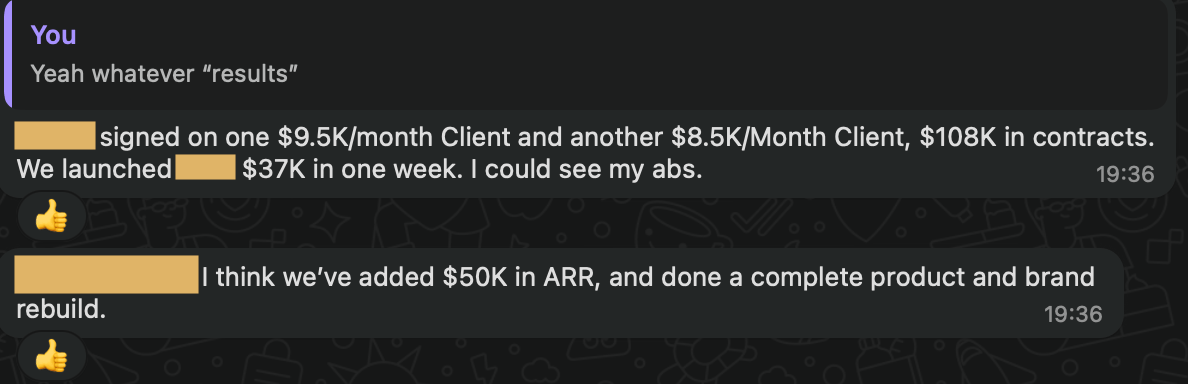
Task: Click the redacted name before "I think we've added"
Action: (x=107, y=274)
